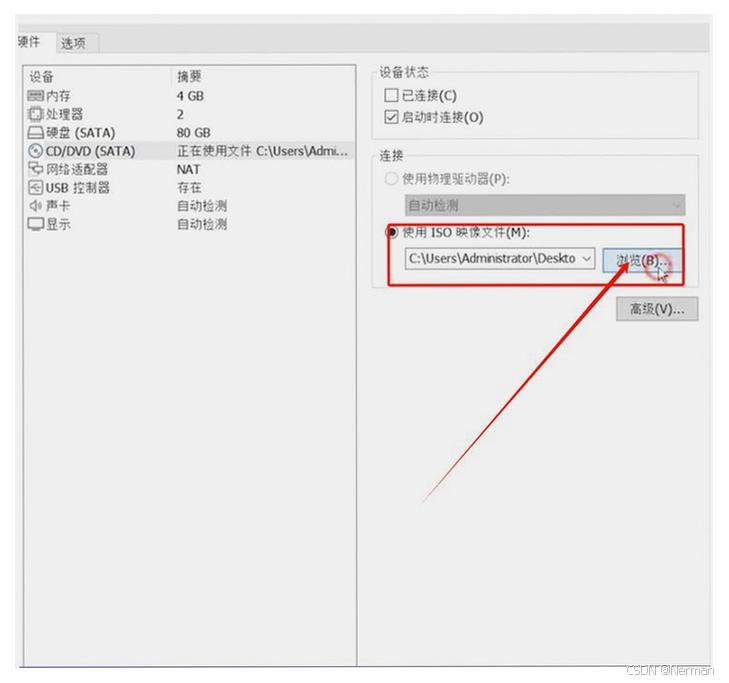This screenshot has height=683, width=729.
Task: Click the network adapter (网络适配器) icon
Action: click(35, 168)
